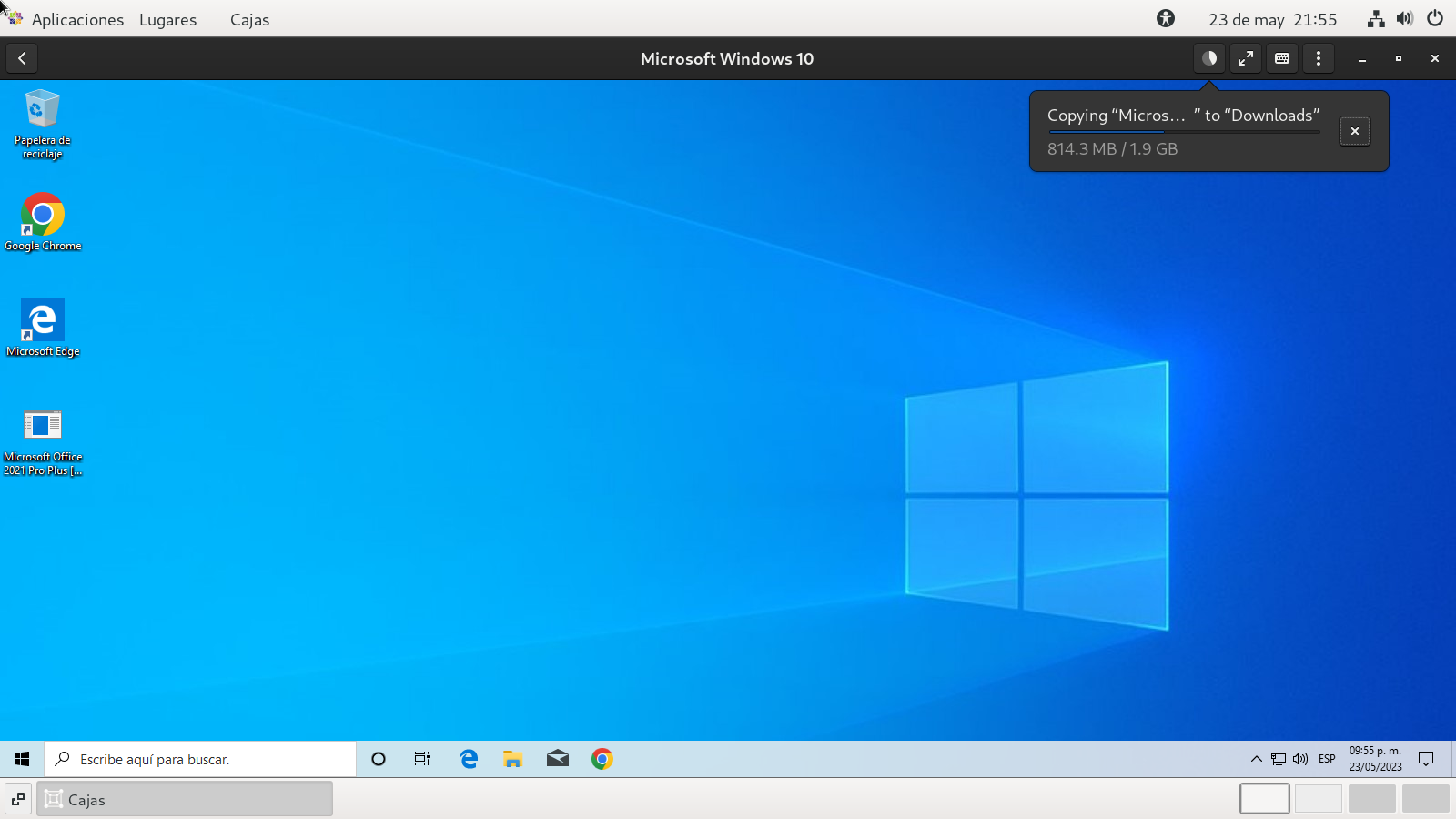Click the Cajas application menu

click(x=249, y=19)
